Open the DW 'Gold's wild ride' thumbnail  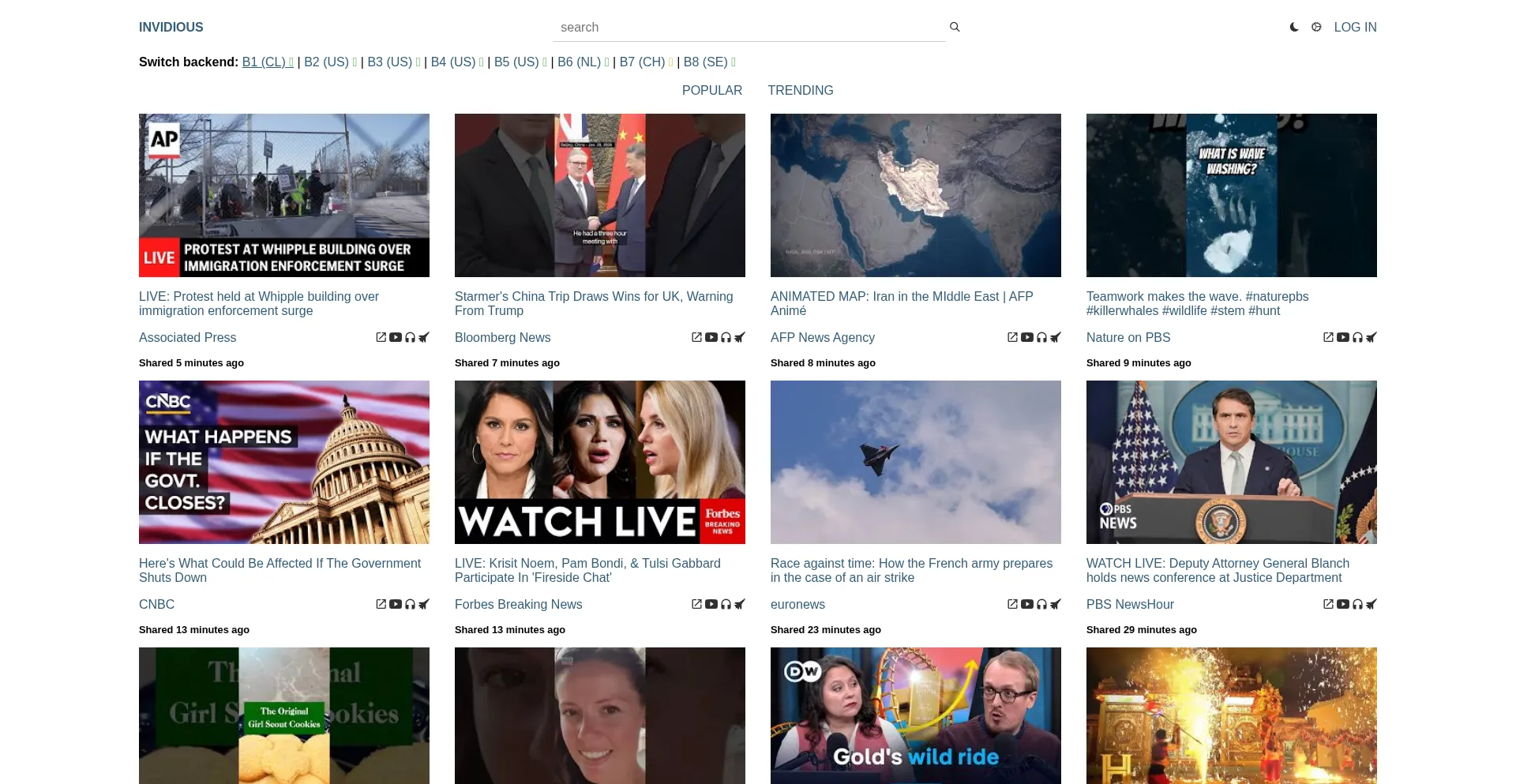click(x=916, y=715)
